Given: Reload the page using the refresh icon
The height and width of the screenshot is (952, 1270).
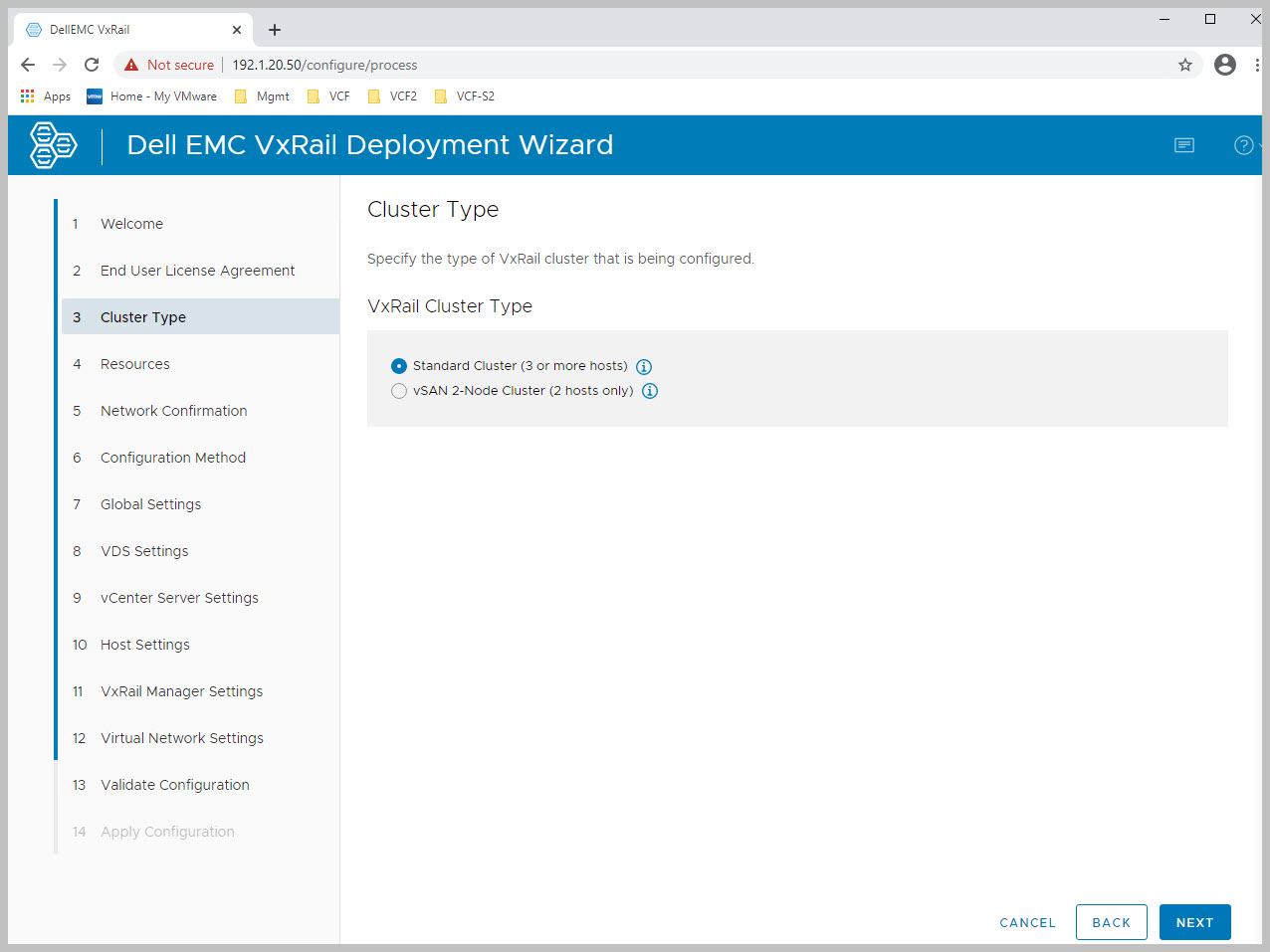Looking at the screenshot, I should click(x=92, y=65).
